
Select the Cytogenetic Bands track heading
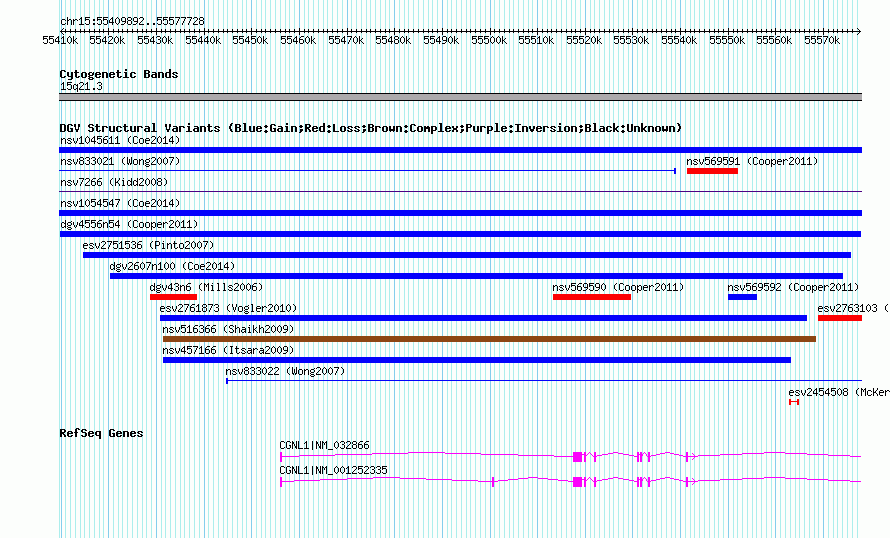[x=119, y=74]
